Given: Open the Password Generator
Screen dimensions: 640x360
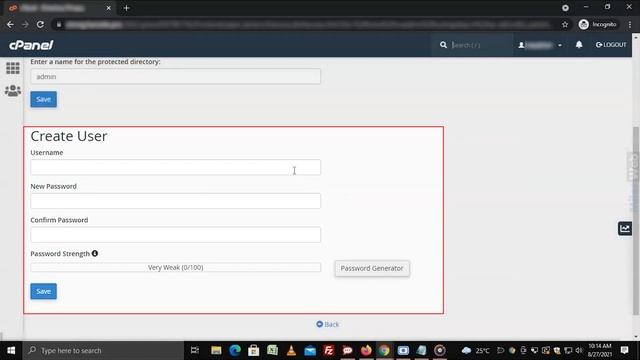Looking at the screenshot, I should point(372,268).
